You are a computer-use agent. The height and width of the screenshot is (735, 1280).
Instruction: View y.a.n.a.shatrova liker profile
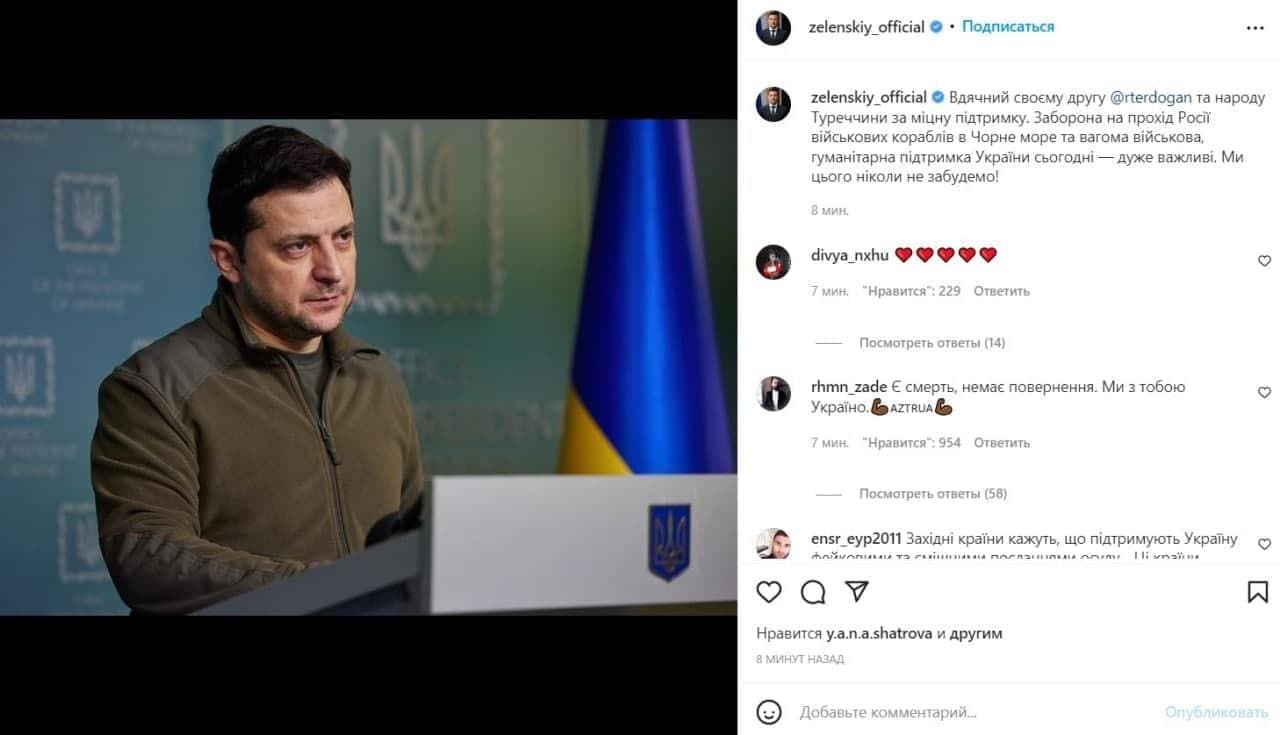coord(879,633)
